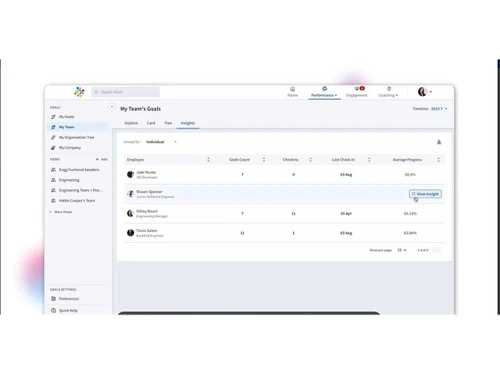Click the Preferences sliders icon

pos(53,299)
